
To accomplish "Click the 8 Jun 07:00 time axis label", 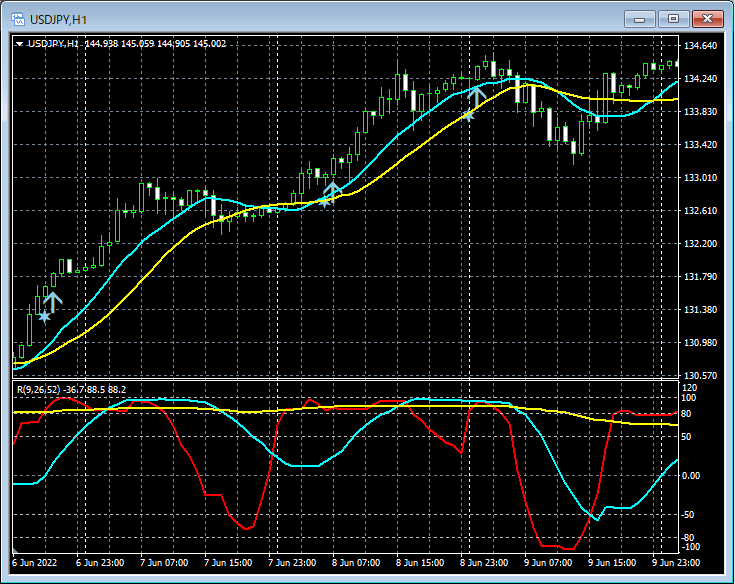I will point(356,562).
